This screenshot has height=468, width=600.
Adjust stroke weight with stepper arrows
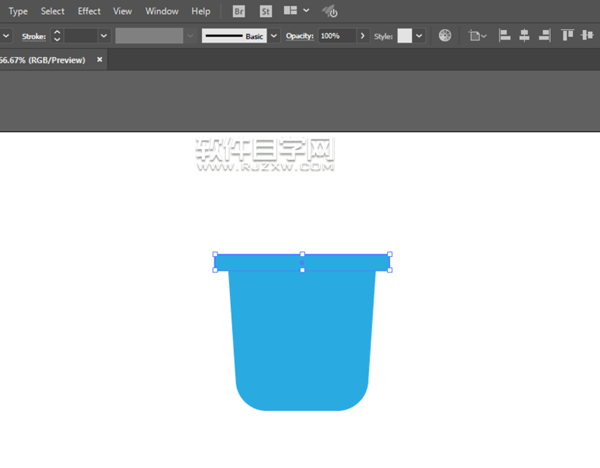pos(57,35)
